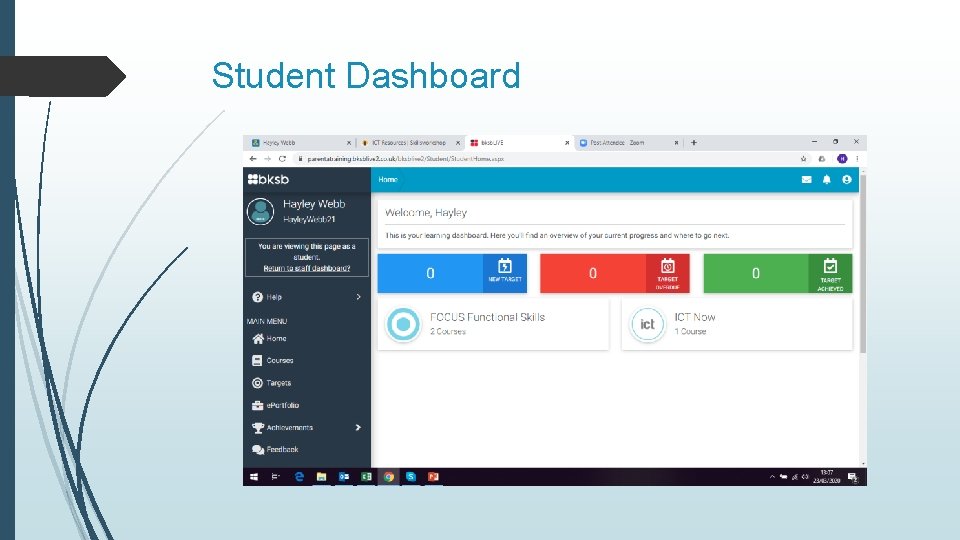
Task: Click the Target Overdue calendar icon
Action: pyautogui.click(x=667, y=266)
